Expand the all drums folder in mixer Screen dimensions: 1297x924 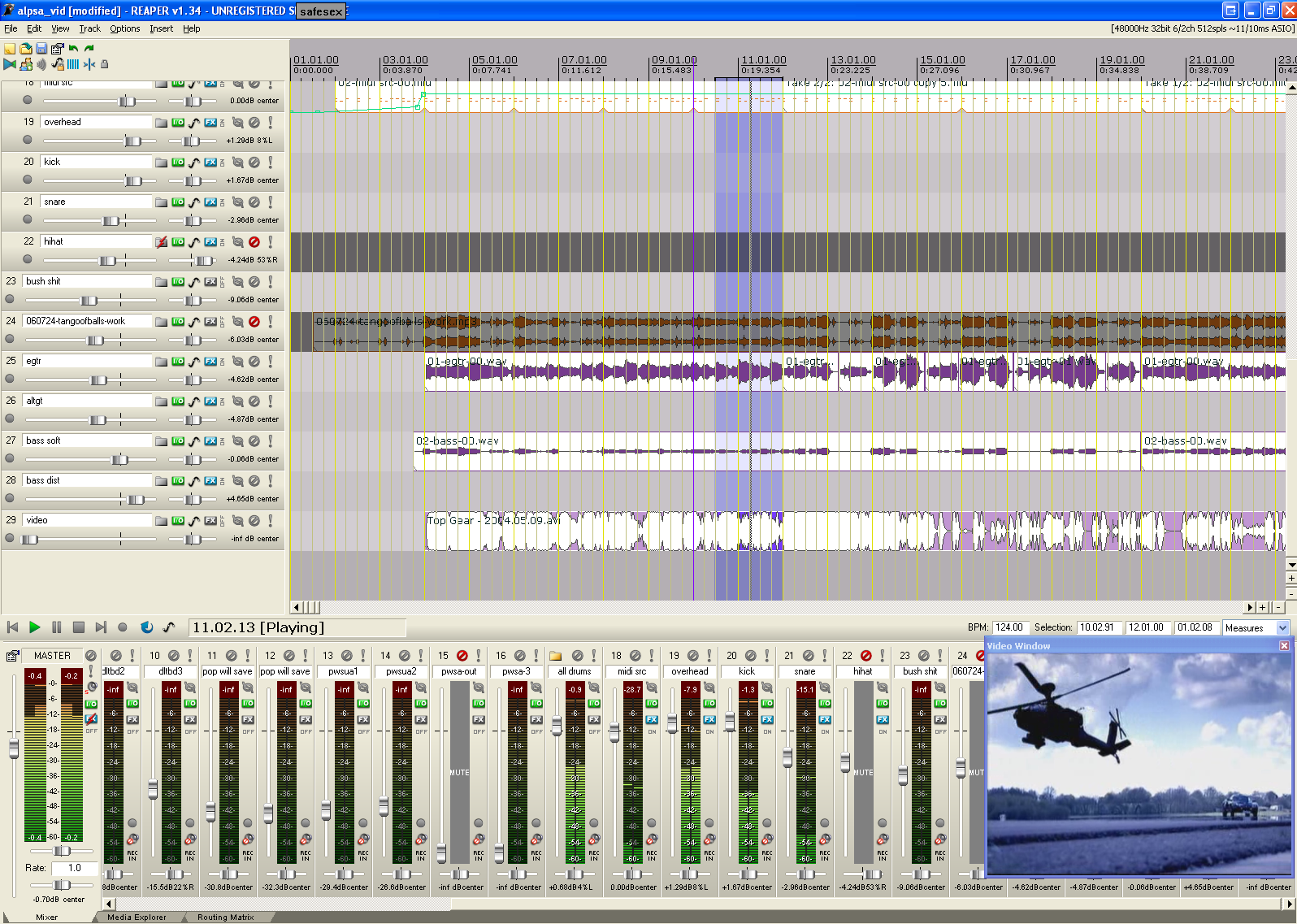coord(556,656)
